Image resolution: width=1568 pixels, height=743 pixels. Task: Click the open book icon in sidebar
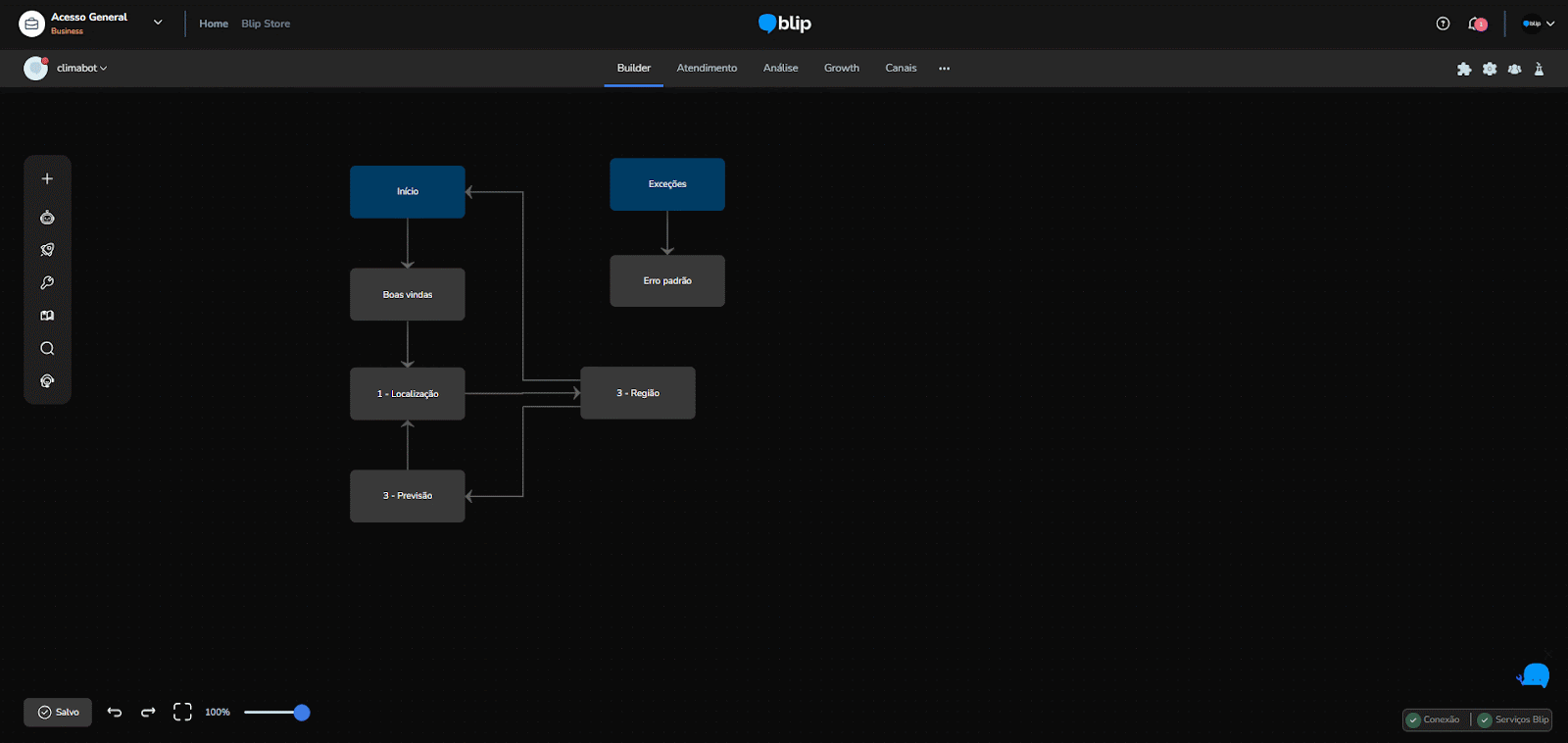(47, 316)
